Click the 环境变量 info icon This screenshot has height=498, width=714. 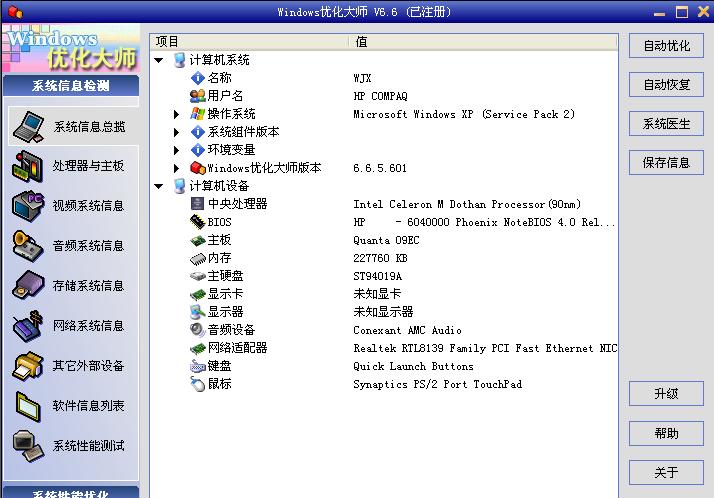coord(198,150)
